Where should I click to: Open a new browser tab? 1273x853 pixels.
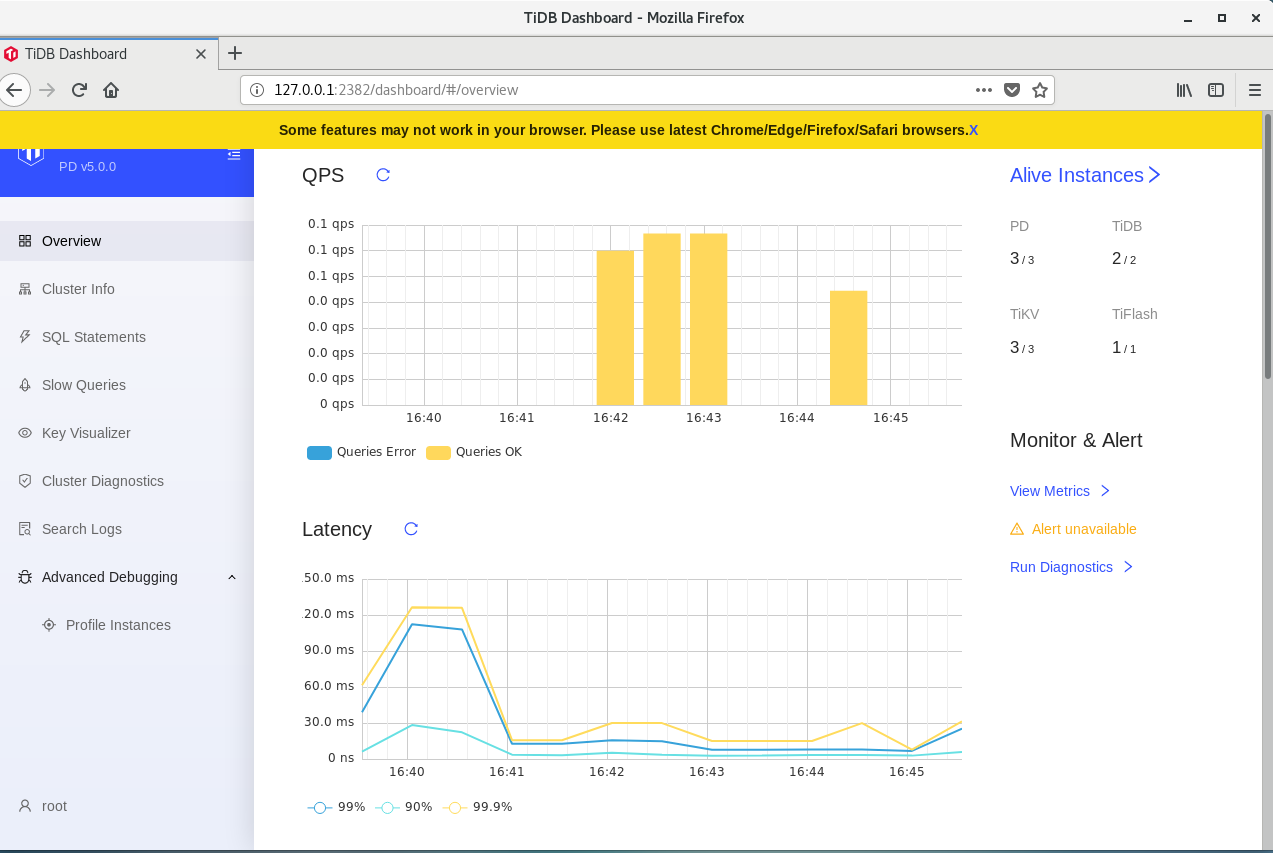coord(235,53)
